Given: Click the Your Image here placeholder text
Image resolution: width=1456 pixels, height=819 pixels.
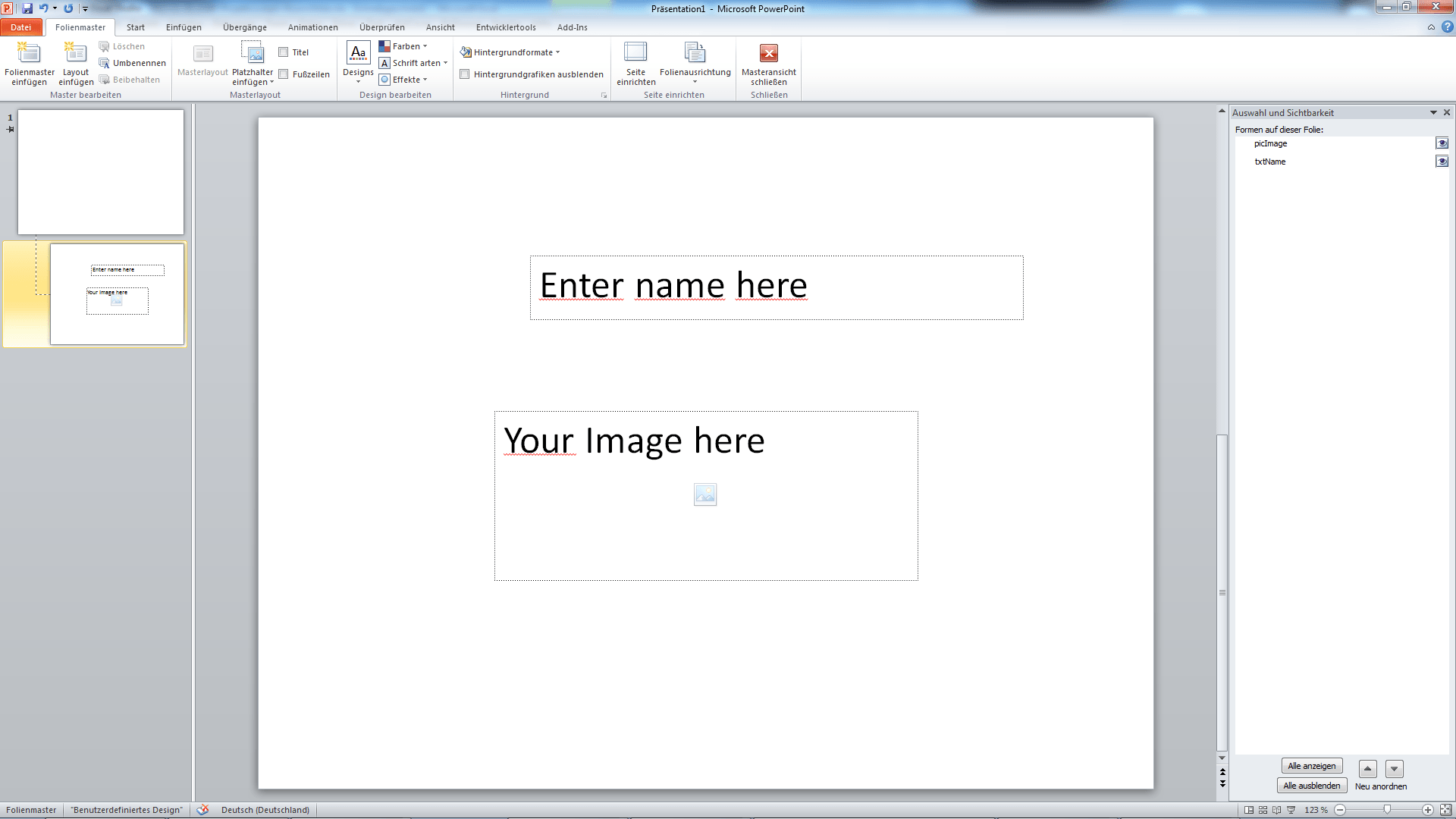Looking at the screenshot, I should [634, 441].
